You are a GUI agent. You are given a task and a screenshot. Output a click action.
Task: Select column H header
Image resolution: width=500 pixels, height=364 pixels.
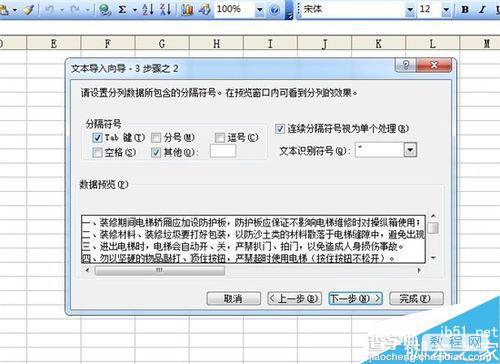tap(216, 43)
